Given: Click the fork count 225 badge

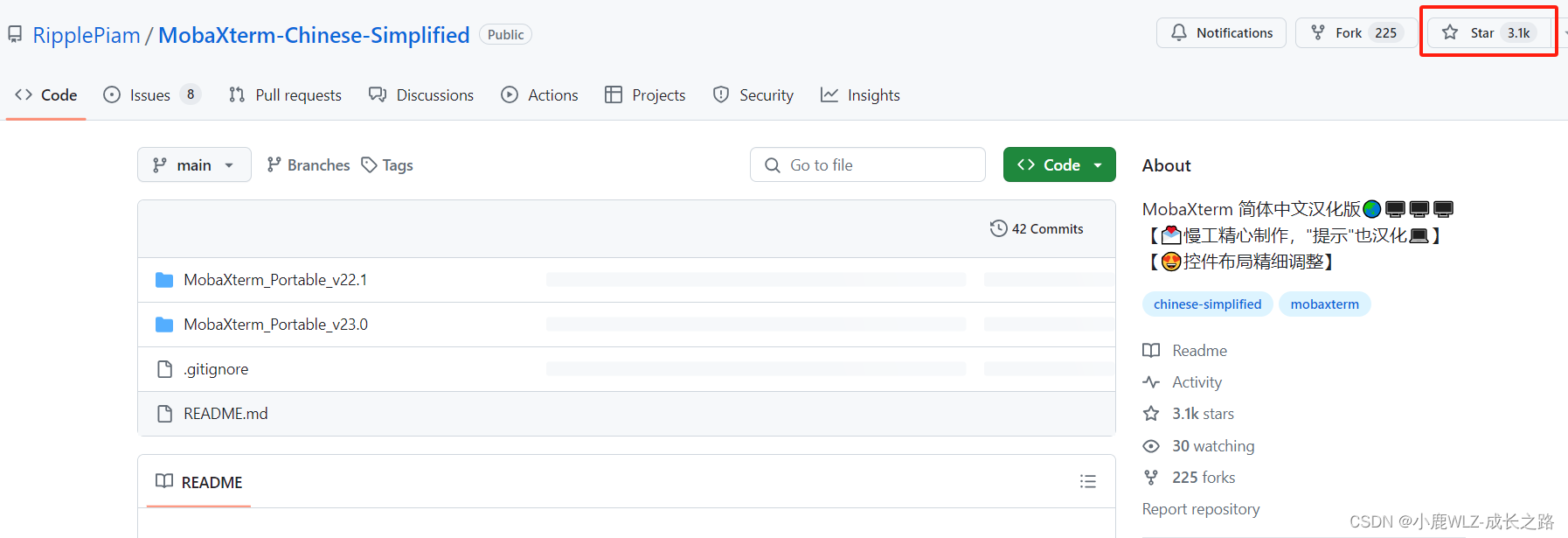Looking at the screenshot, I should tap(1385, 32).
